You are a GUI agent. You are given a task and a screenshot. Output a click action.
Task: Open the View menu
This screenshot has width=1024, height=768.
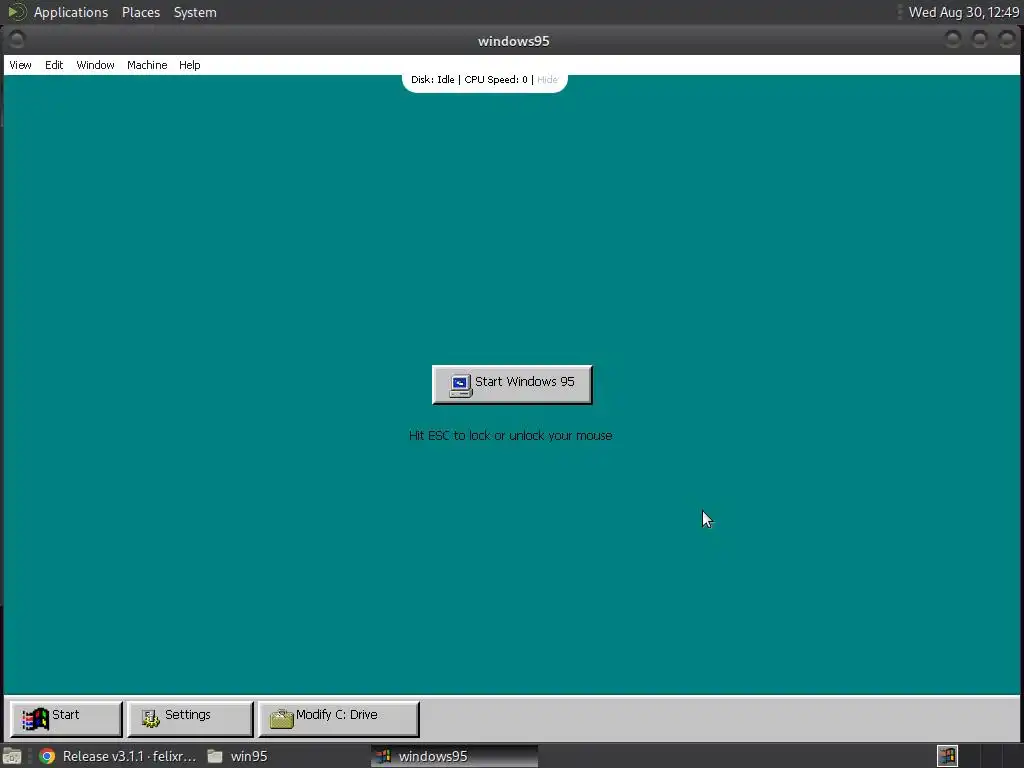[x=20, y=65]
